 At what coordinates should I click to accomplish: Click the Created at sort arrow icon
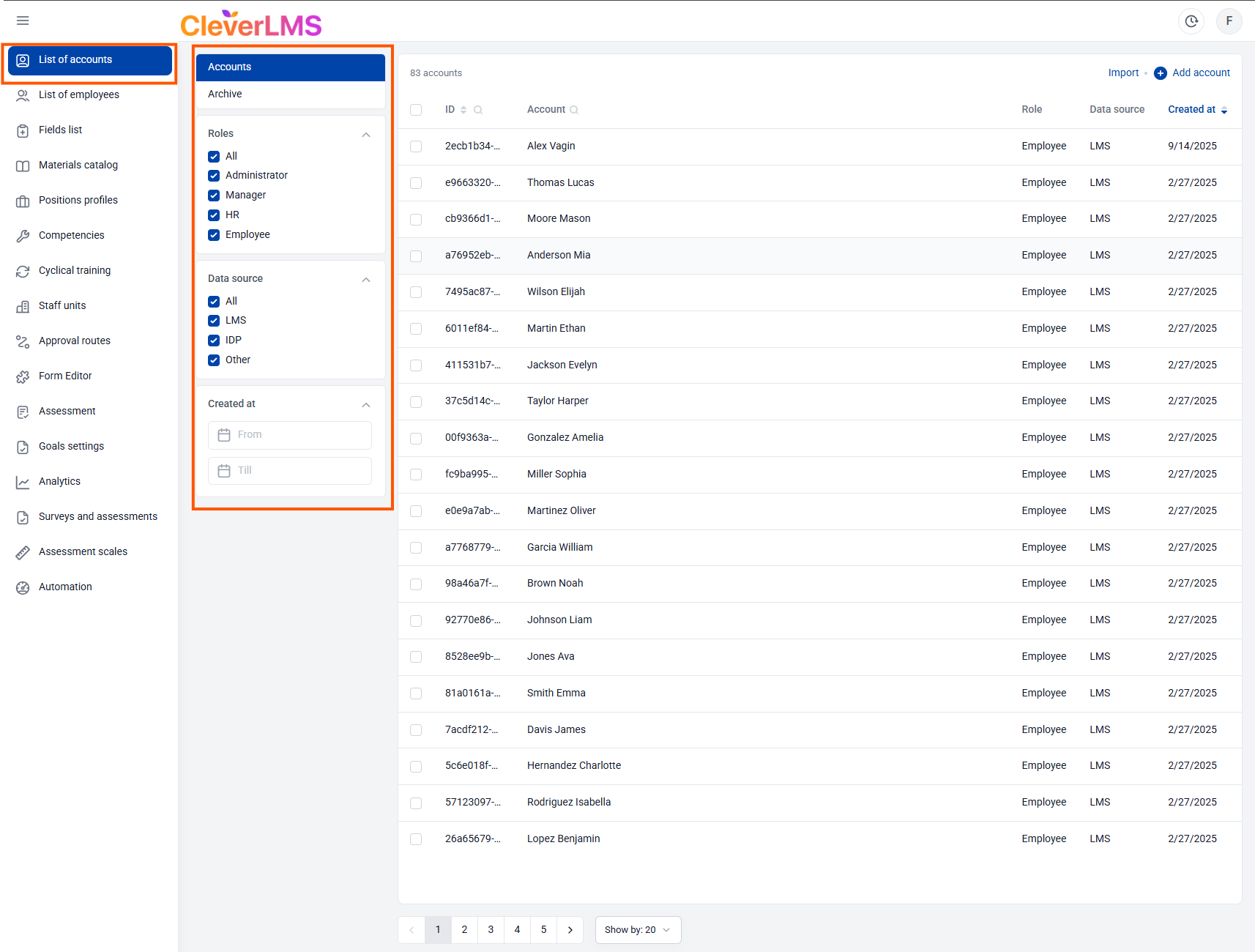1224,110
